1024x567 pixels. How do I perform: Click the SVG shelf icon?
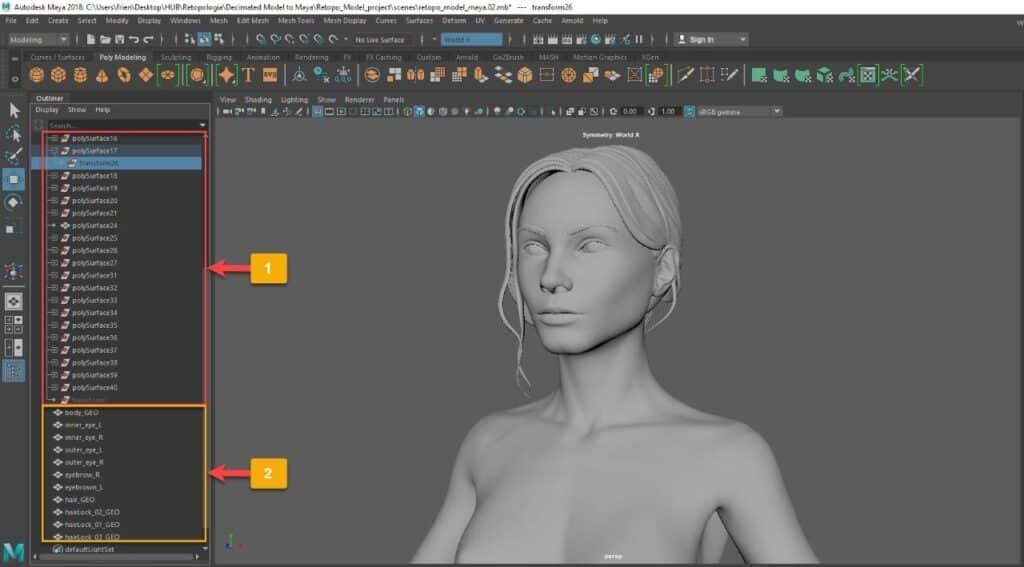268,76
